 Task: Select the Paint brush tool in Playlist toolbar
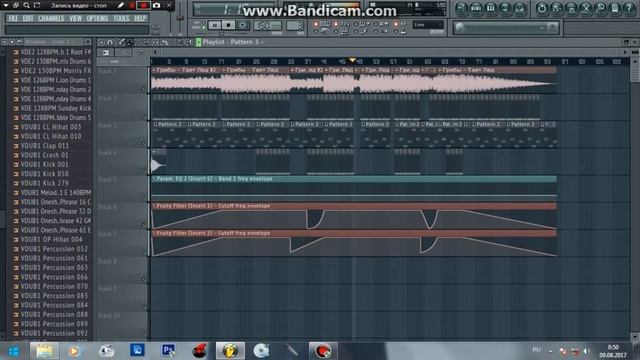(x=130, y=42)
